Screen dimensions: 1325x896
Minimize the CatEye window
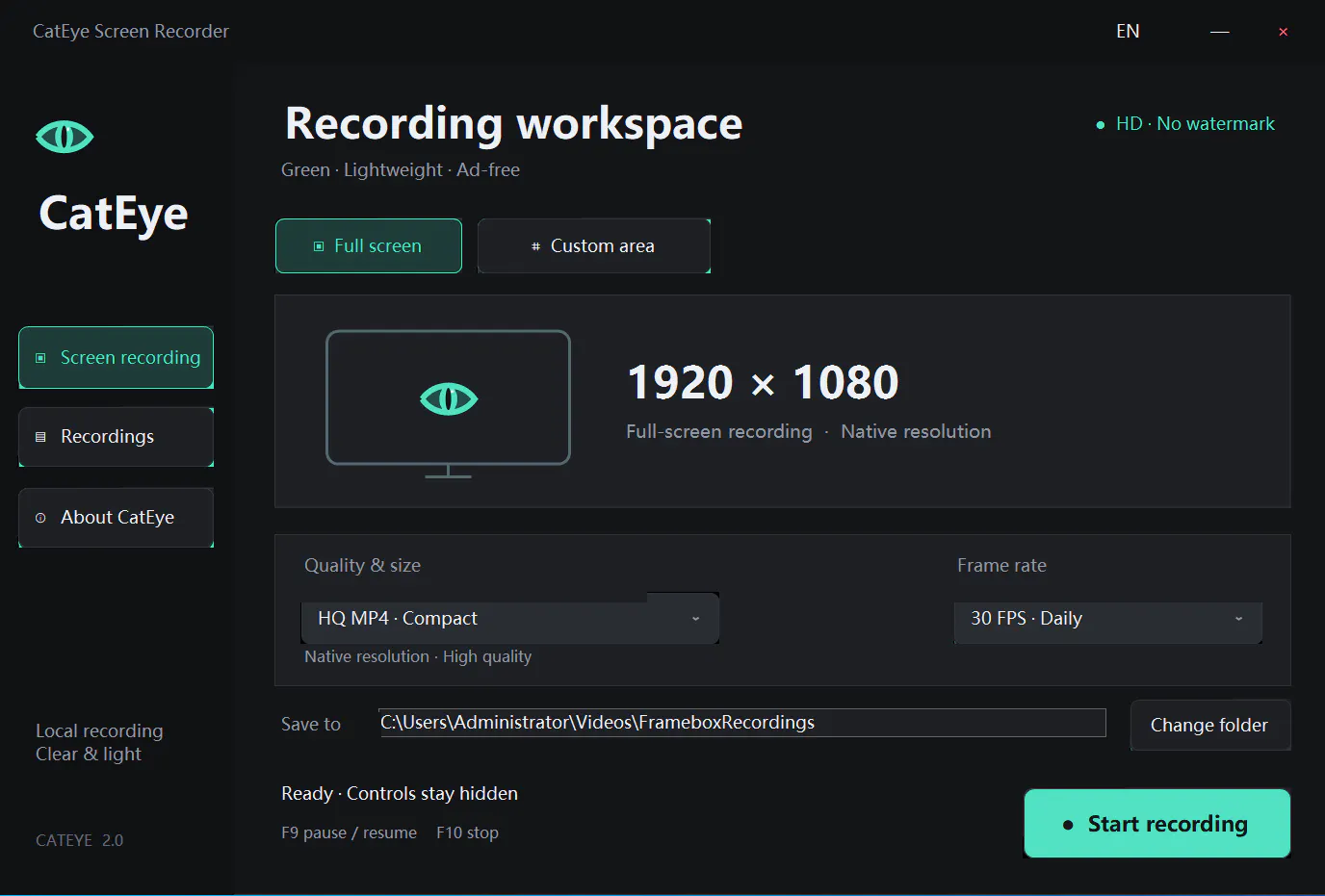click(1220, 32)
